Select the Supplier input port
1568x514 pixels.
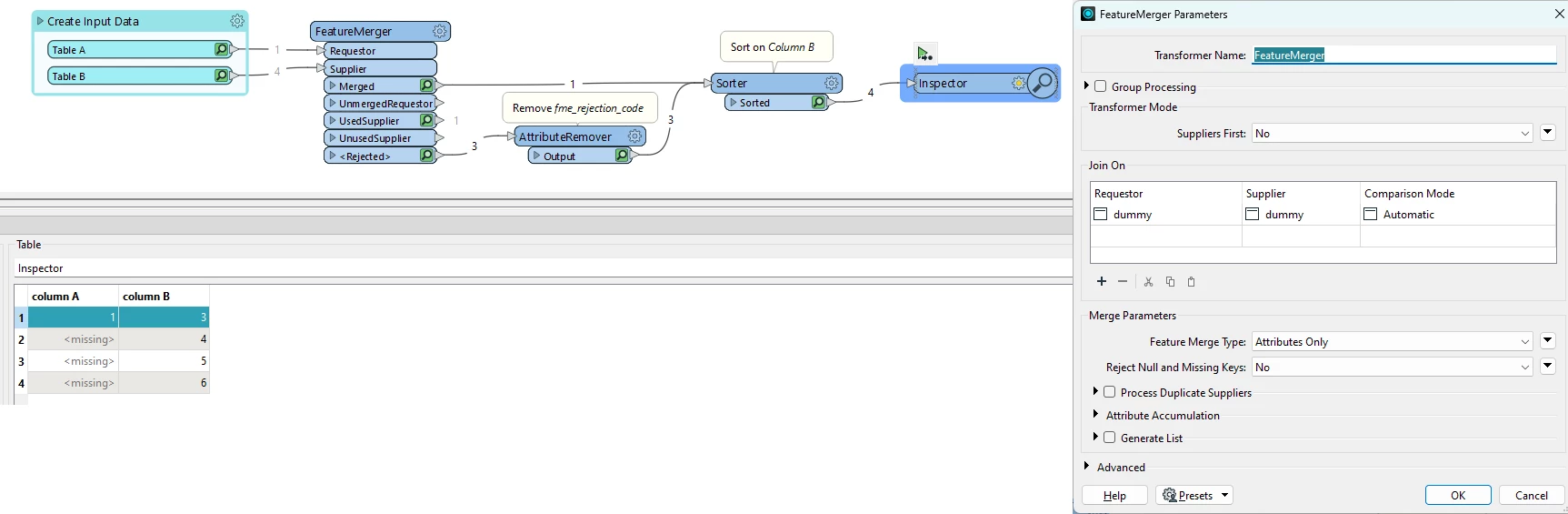tap(380, 68)
